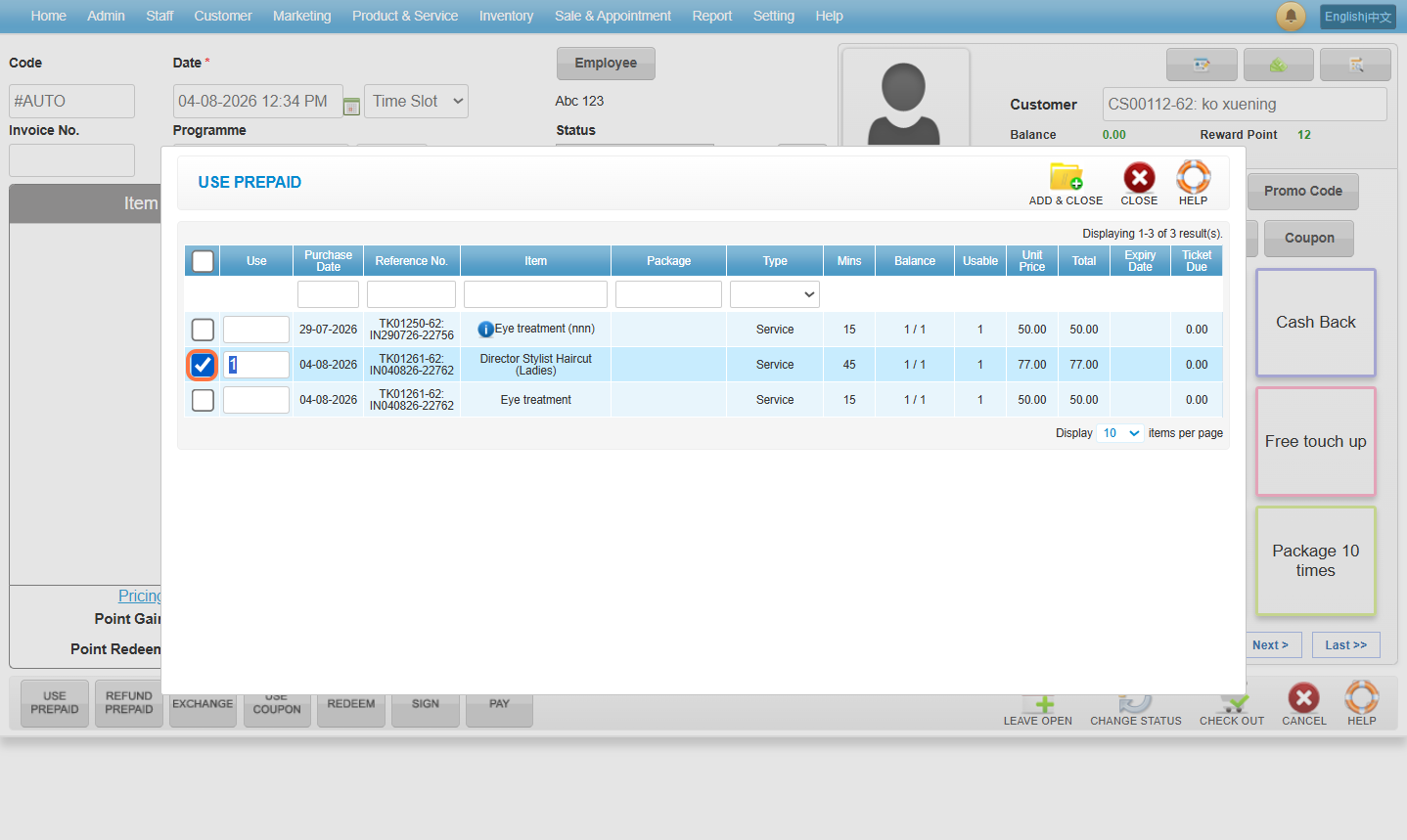Click the red Cancel icon at bottom
Image resolution: width=1407 pixels, height=840 pixels.
(x=1303, y=697)
